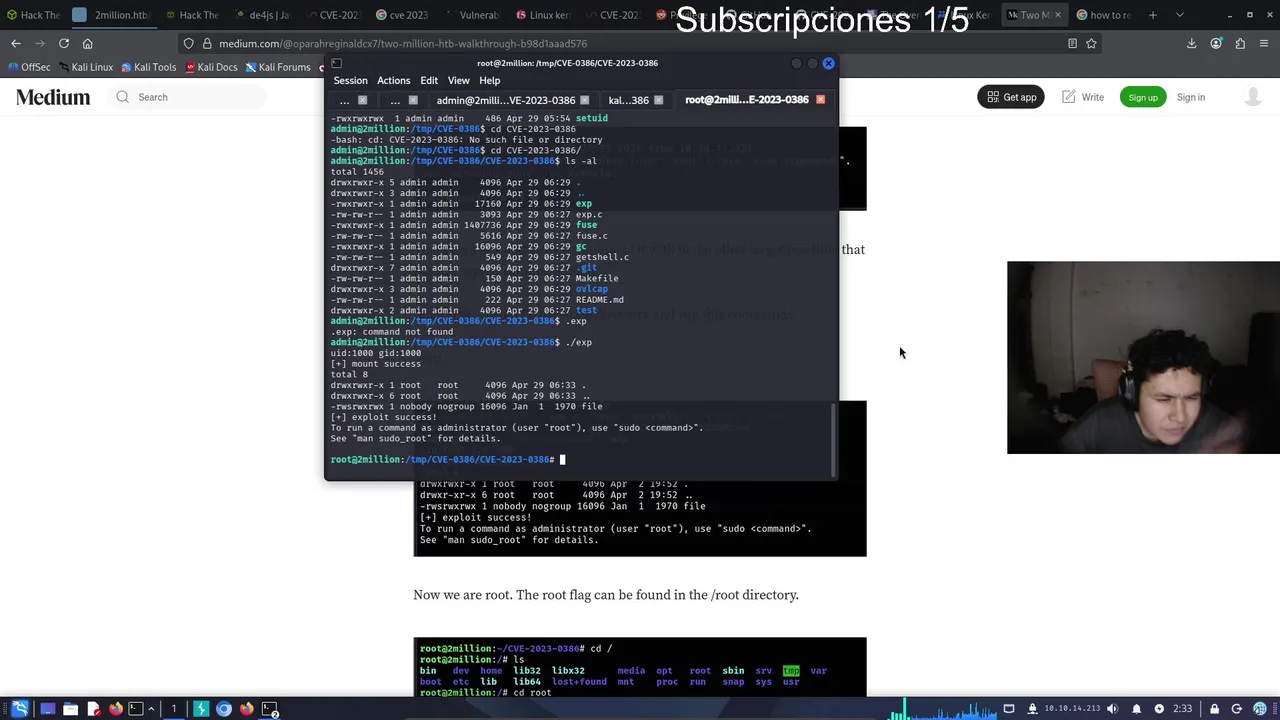Open the Edit menu in terminal

coord(429,81)
